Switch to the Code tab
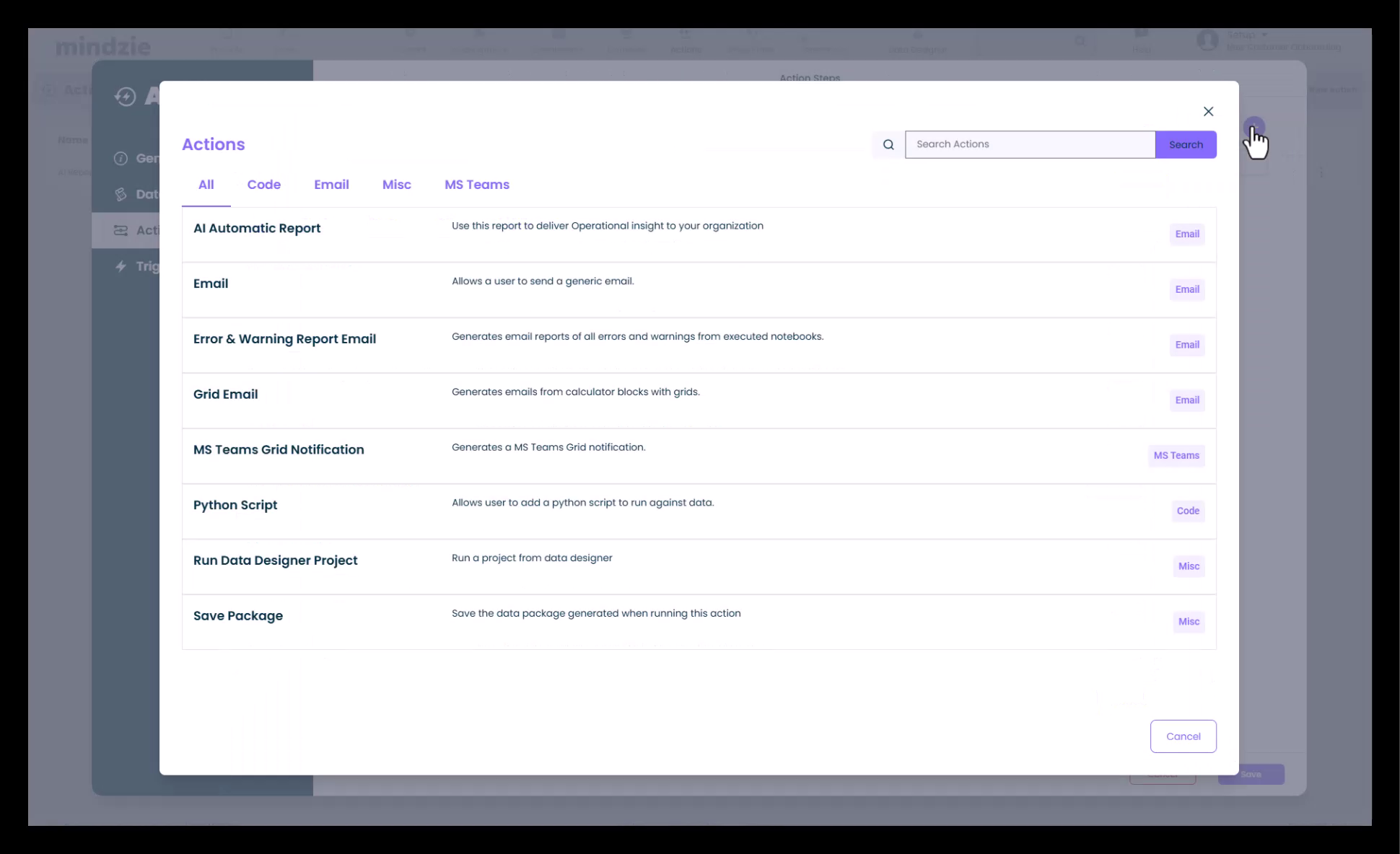1400x854 pixels. (x=263, y=185)
